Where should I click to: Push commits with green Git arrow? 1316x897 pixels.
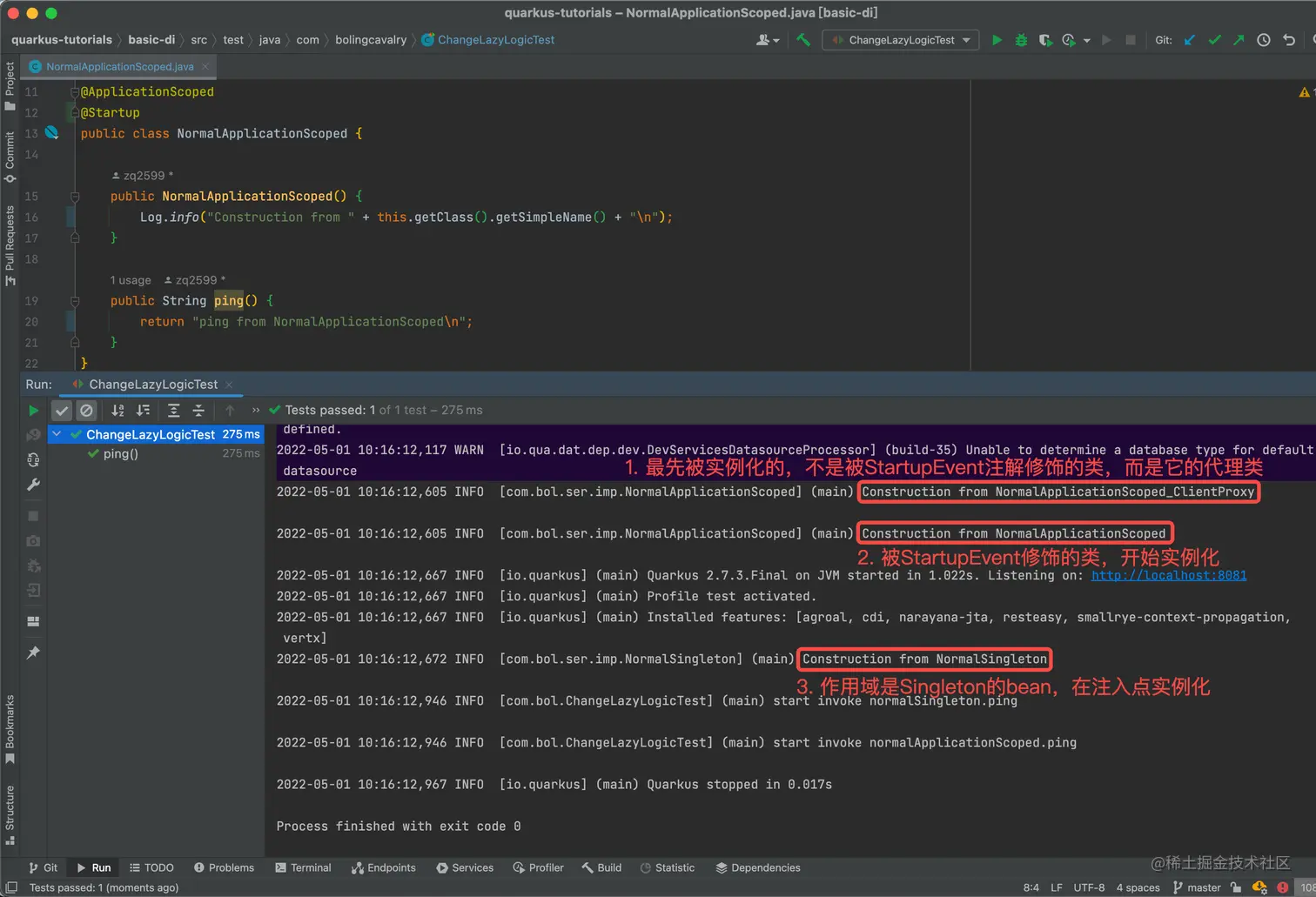[x=1239, y=40]
